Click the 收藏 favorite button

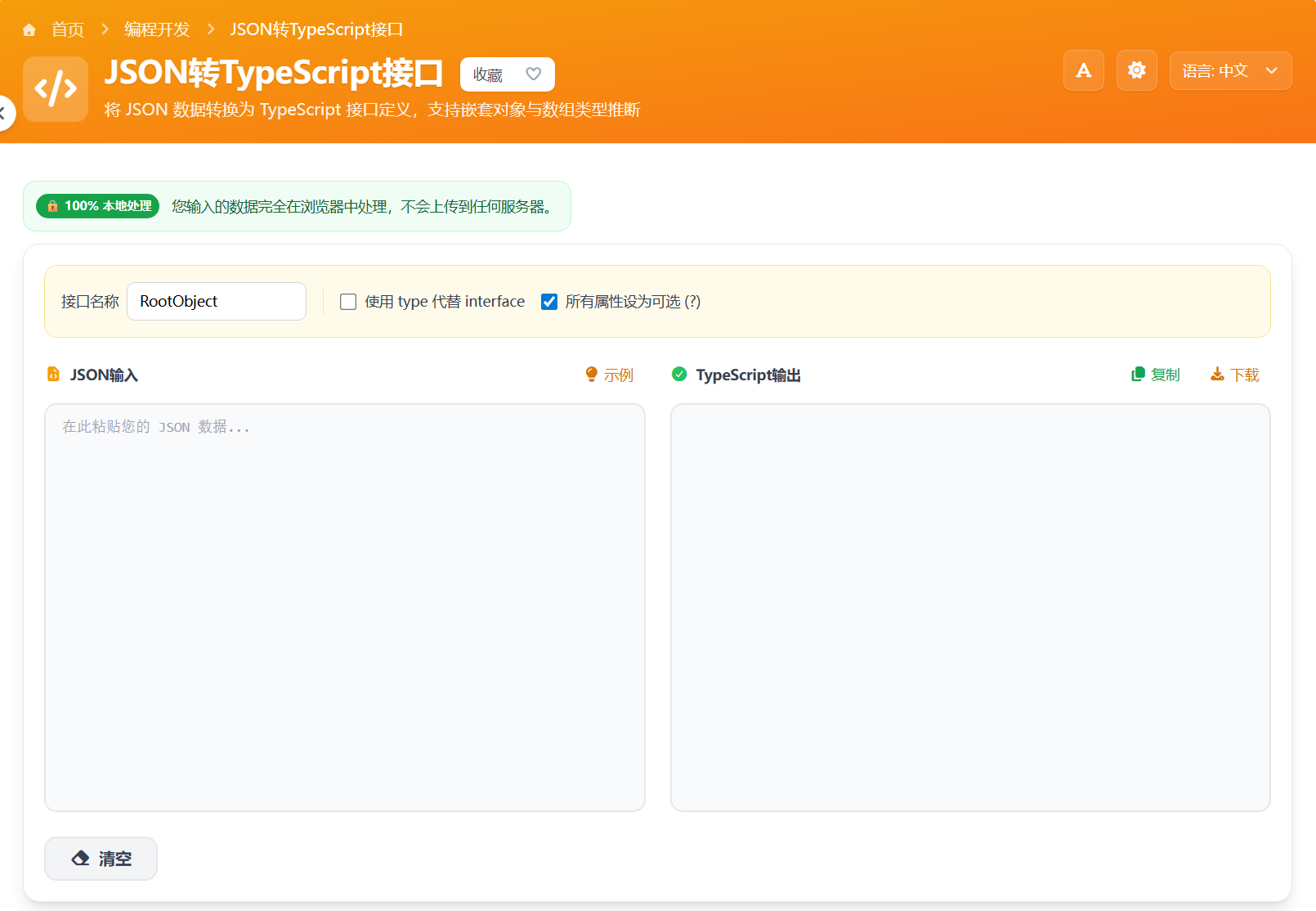click(x=489, y=74)
